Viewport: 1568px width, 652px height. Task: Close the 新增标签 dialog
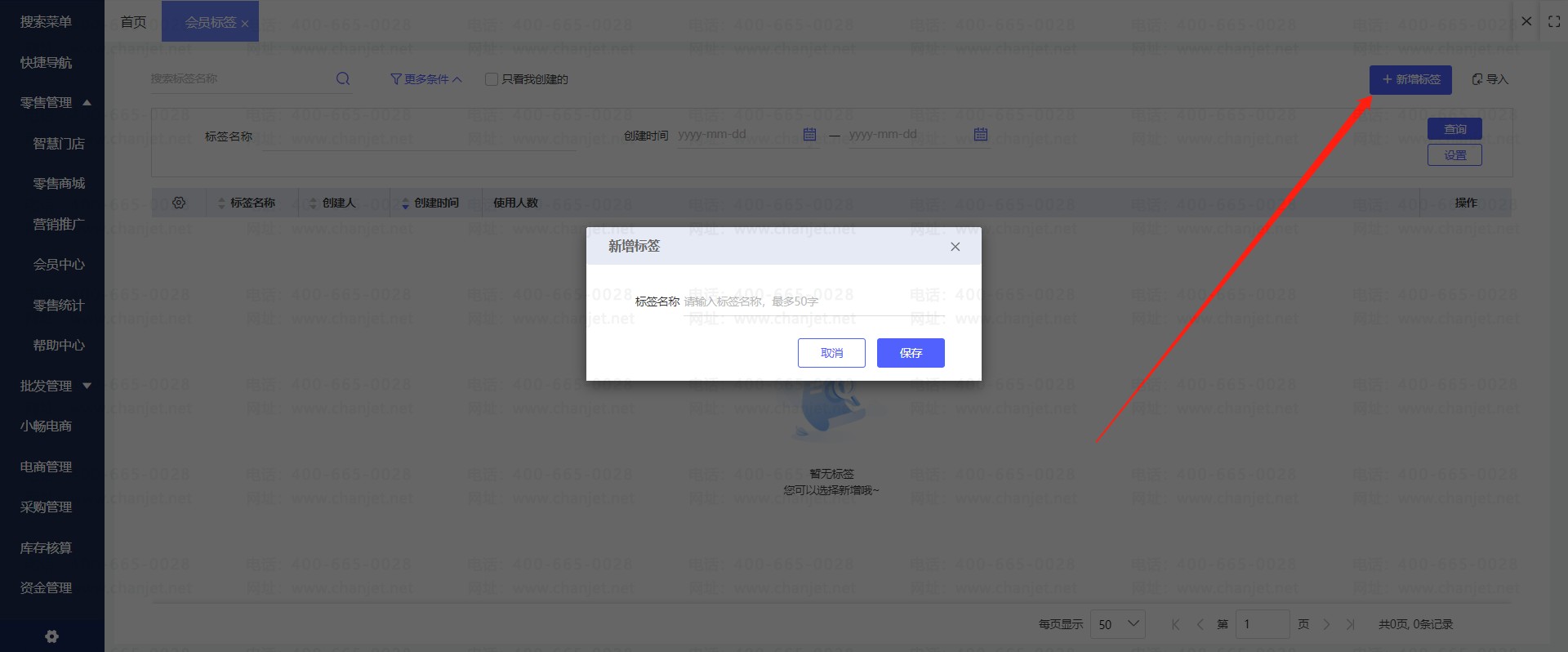(x=955, y=247)
